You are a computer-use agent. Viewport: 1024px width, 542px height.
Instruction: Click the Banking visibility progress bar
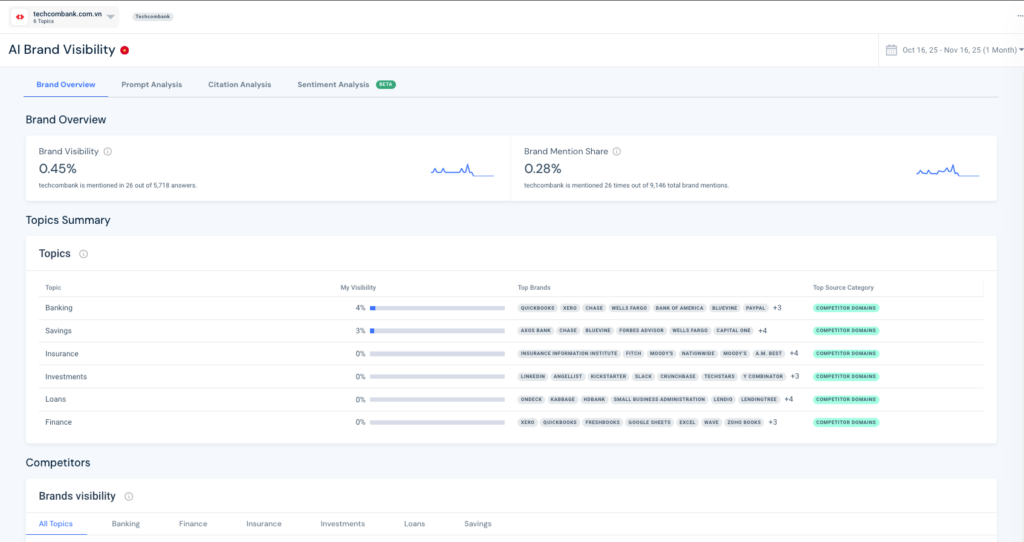[437, 308]
